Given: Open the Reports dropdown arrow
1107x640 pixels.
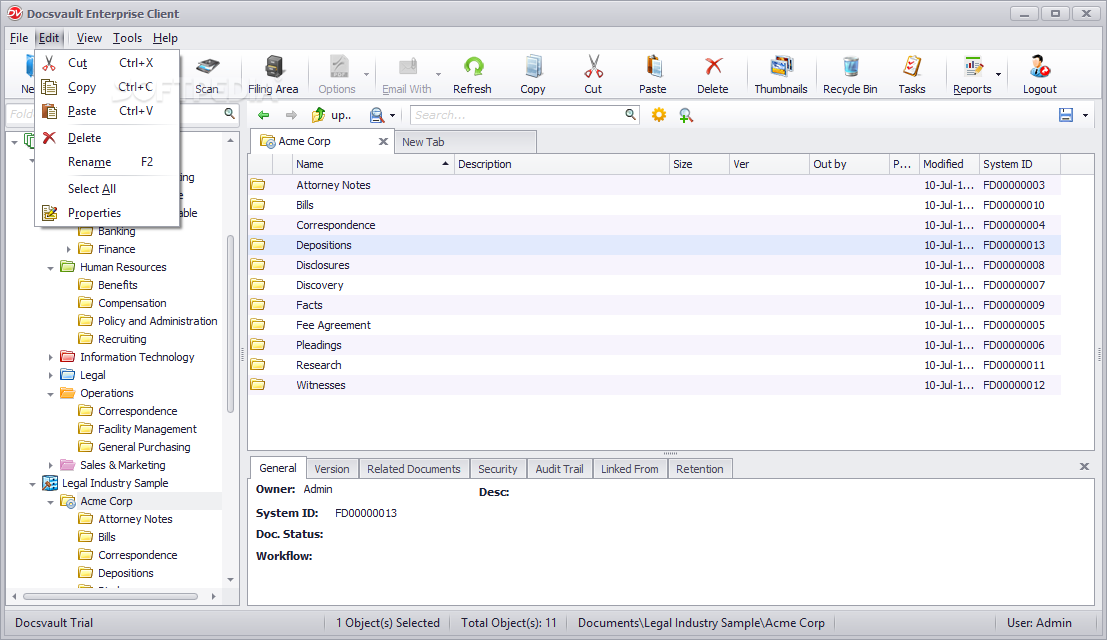Looking at the screenshot, I should point(998,74).
